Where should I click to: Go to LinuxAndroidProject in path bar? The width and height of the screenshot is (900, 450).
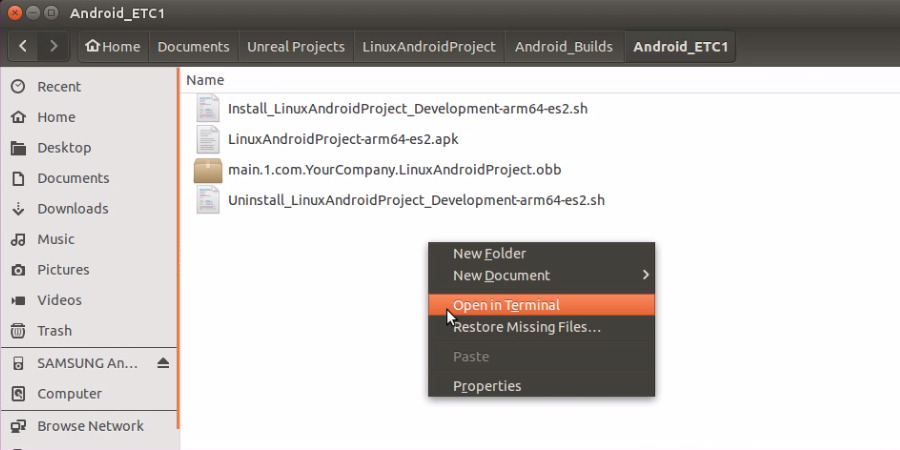click(x=429, y=46)
